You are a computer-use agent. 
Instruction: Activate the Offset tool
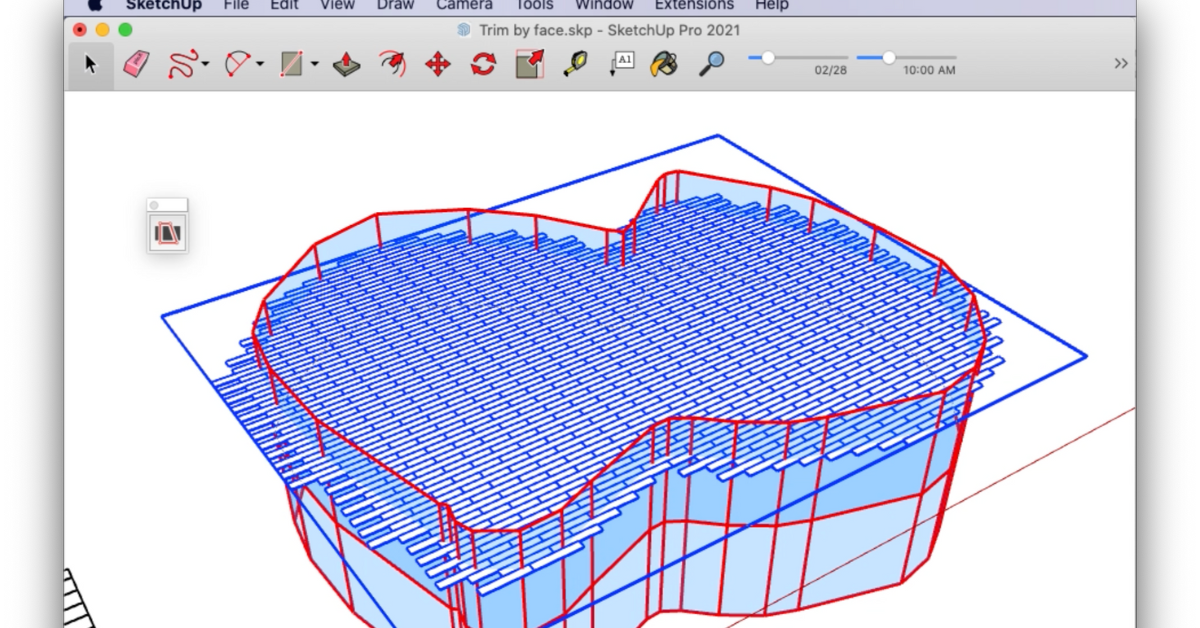click(392, 65)
